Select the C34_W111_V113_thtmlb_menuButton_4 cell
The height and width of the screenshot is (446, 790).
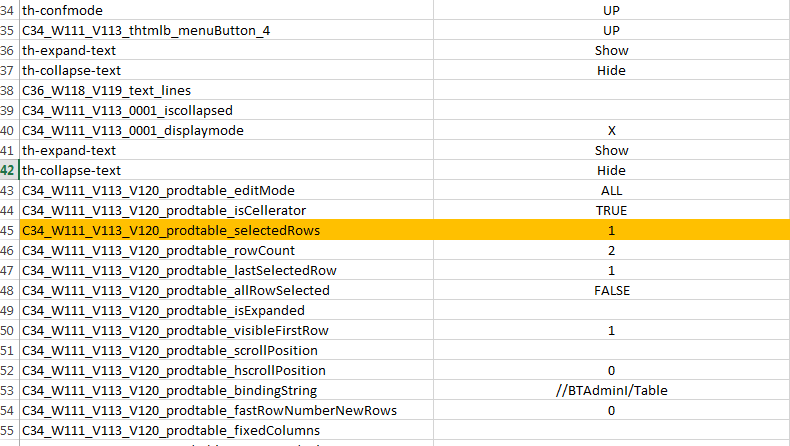pyautogui.click(x=226, y=30)
